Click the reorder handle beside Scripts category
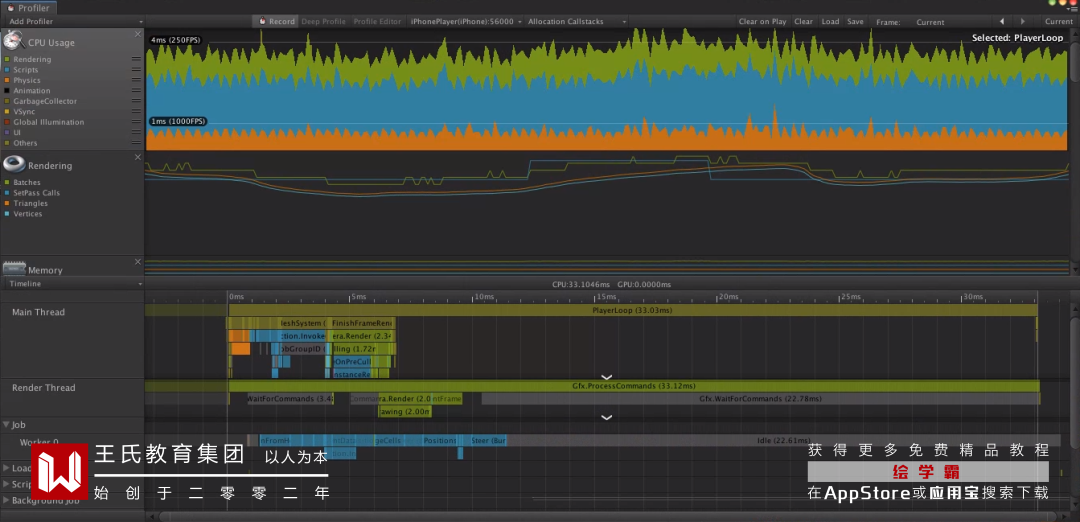The image size is (1080, 522). [x=136, y=70]
